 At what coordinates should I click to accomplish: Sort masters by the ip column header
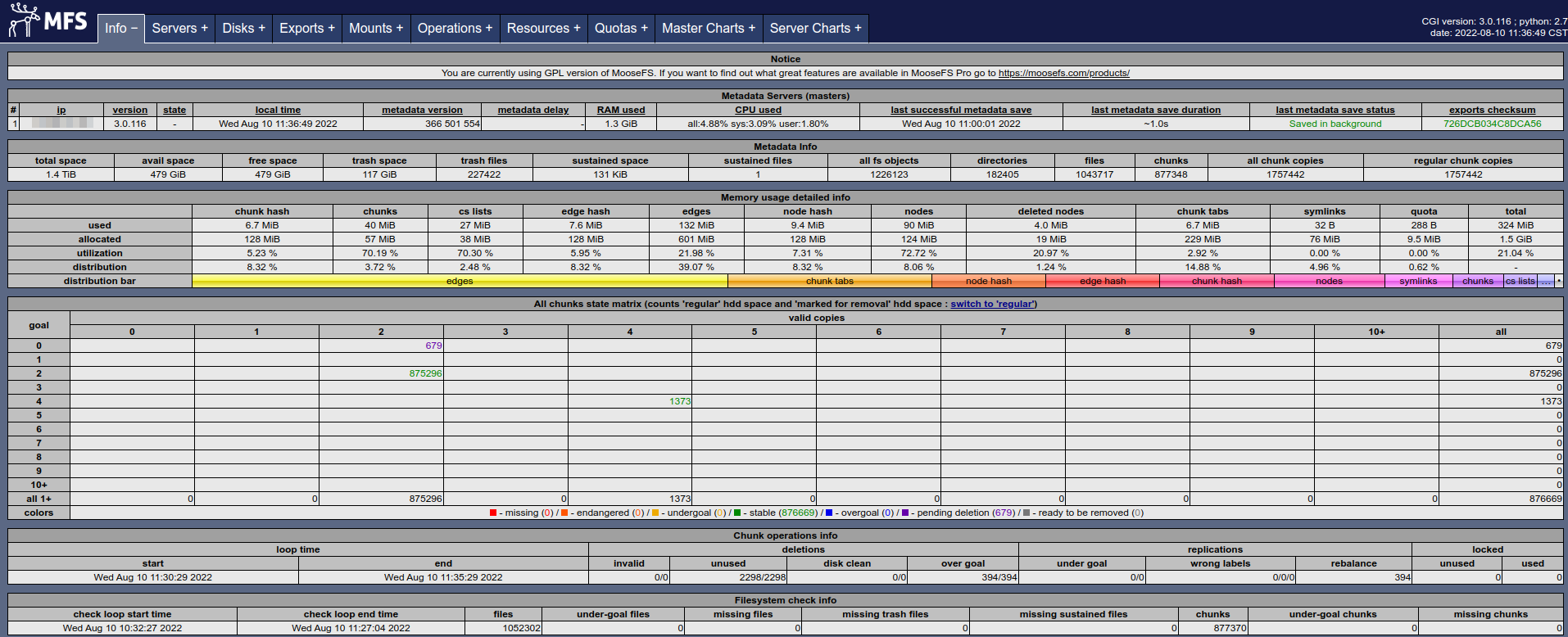[x=61, y=110]
